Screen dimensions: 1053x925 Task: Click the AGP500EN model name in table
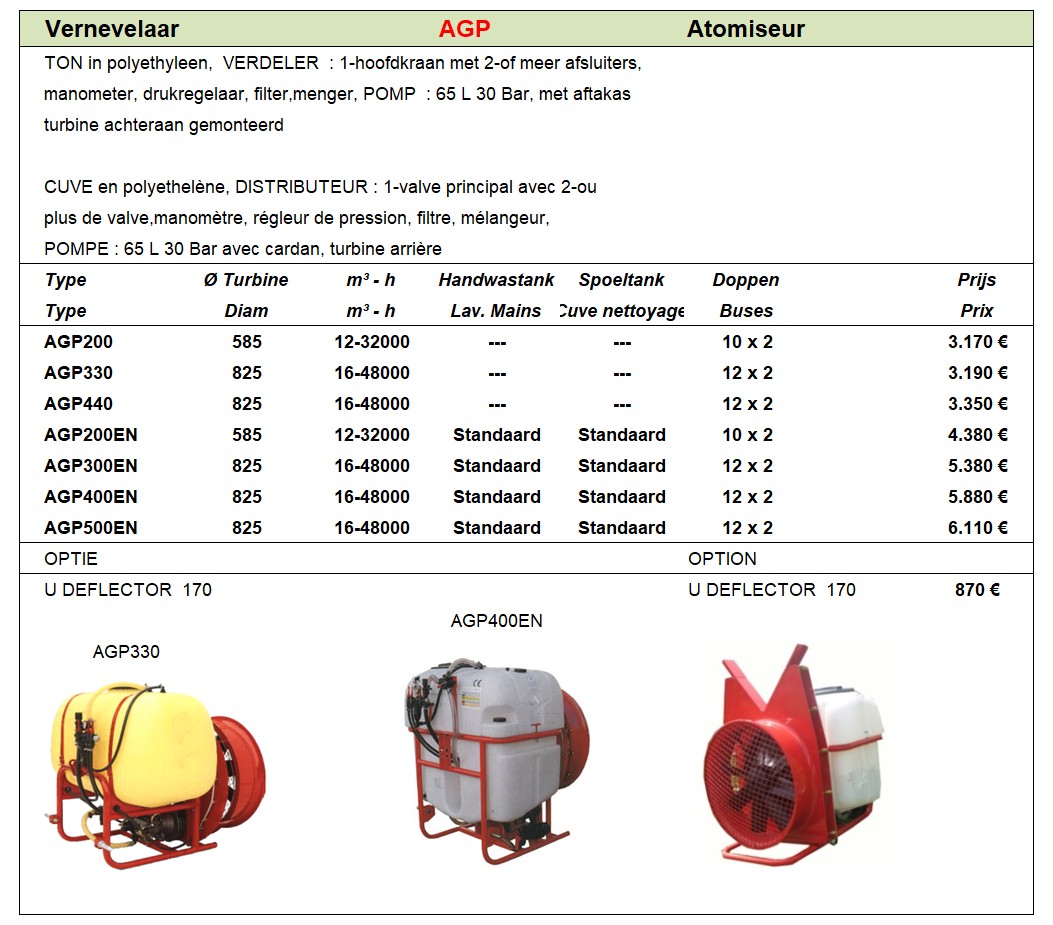[x=91, y=528]
